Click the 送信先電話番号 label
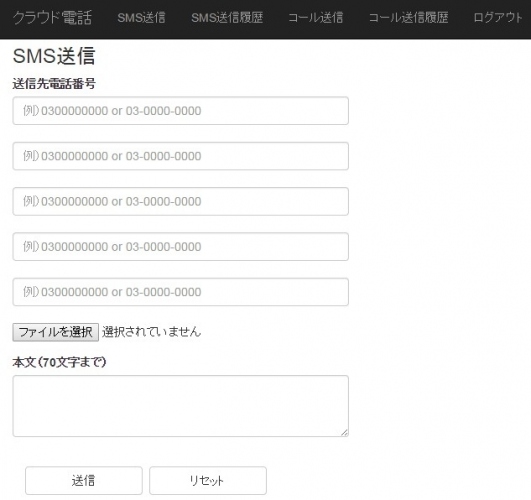Viewport: 531px width, 500px height. point(54,84)
